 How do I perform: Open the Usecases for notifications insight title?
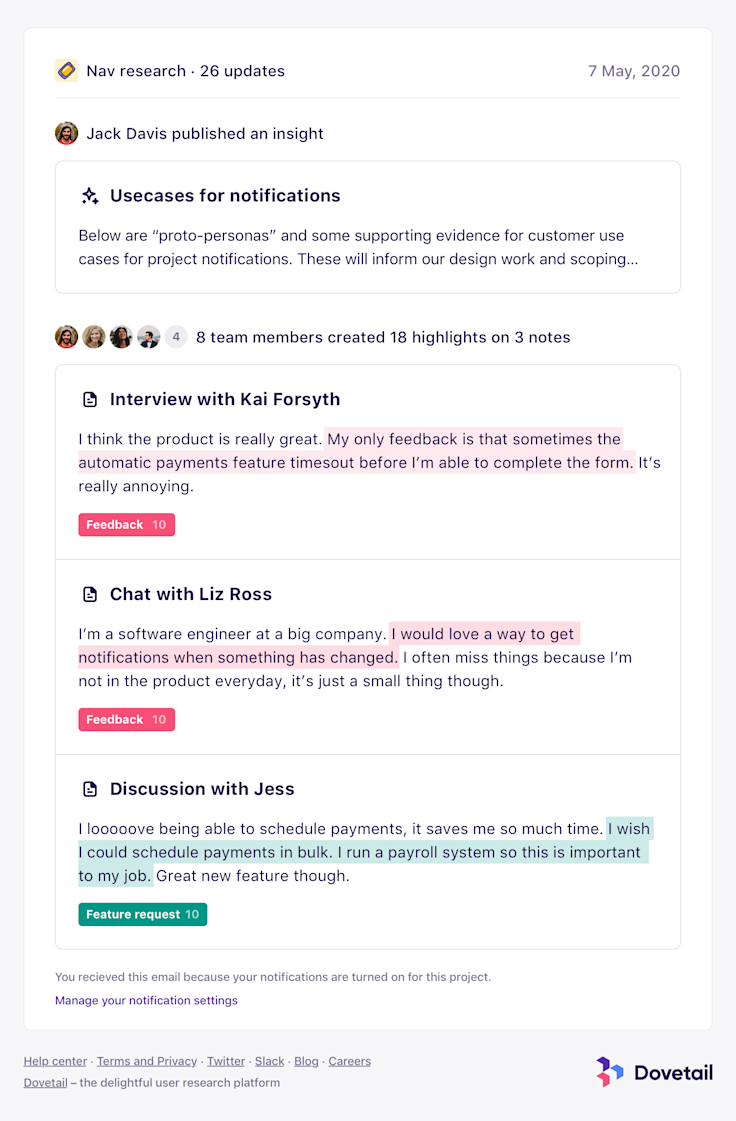point(225,196)
